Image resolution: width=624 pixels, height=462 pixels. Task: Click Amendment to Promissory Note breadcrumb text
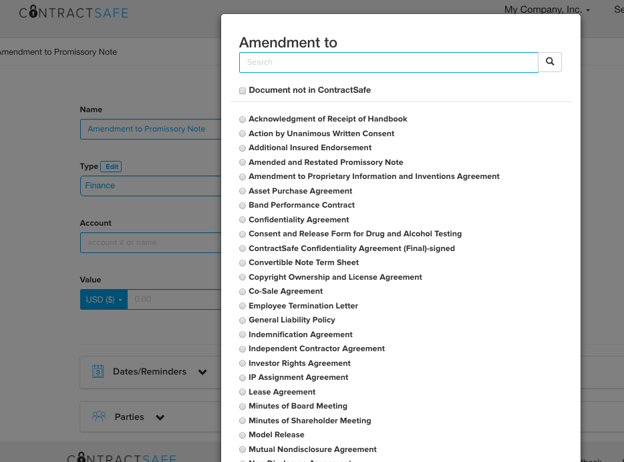click(x=58, y=52)
